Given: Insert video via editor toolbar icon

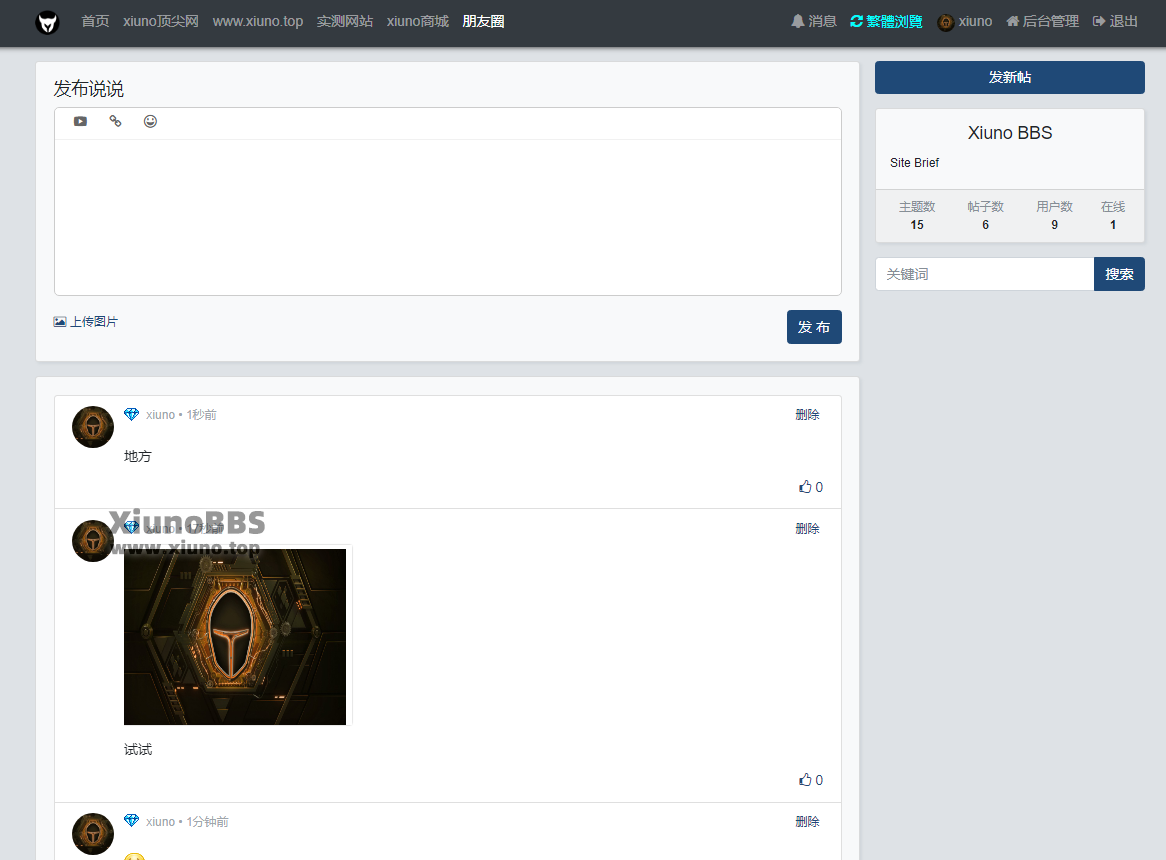Looking at the screenshot, I should tap(80, 121).
